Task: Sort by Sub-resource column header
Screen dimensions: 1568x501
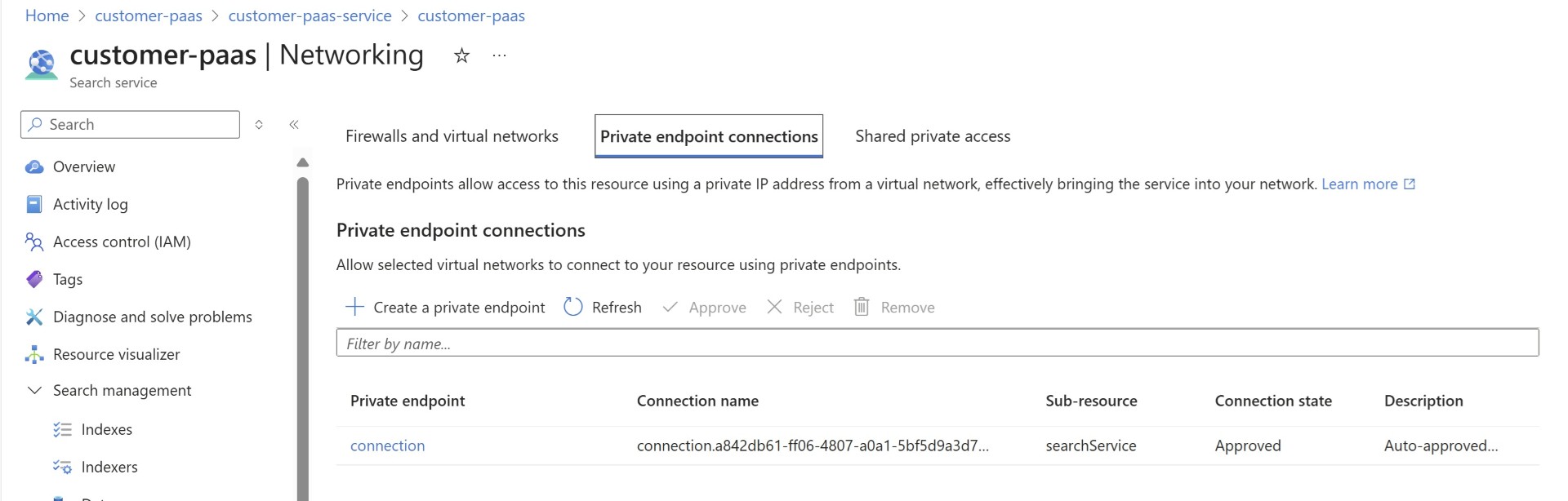Action: click(1091, 401)
